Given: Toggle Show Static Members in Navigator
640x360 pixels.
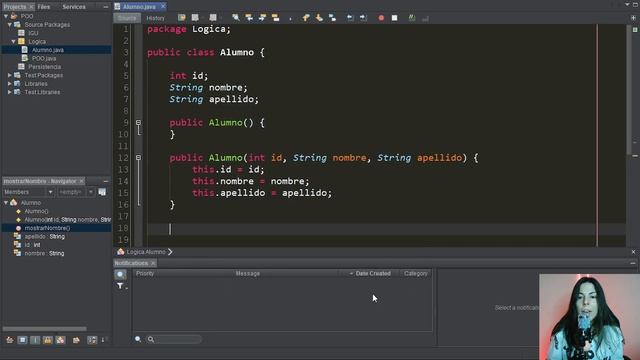Looking at the screenshot, I should coord(35,340).
